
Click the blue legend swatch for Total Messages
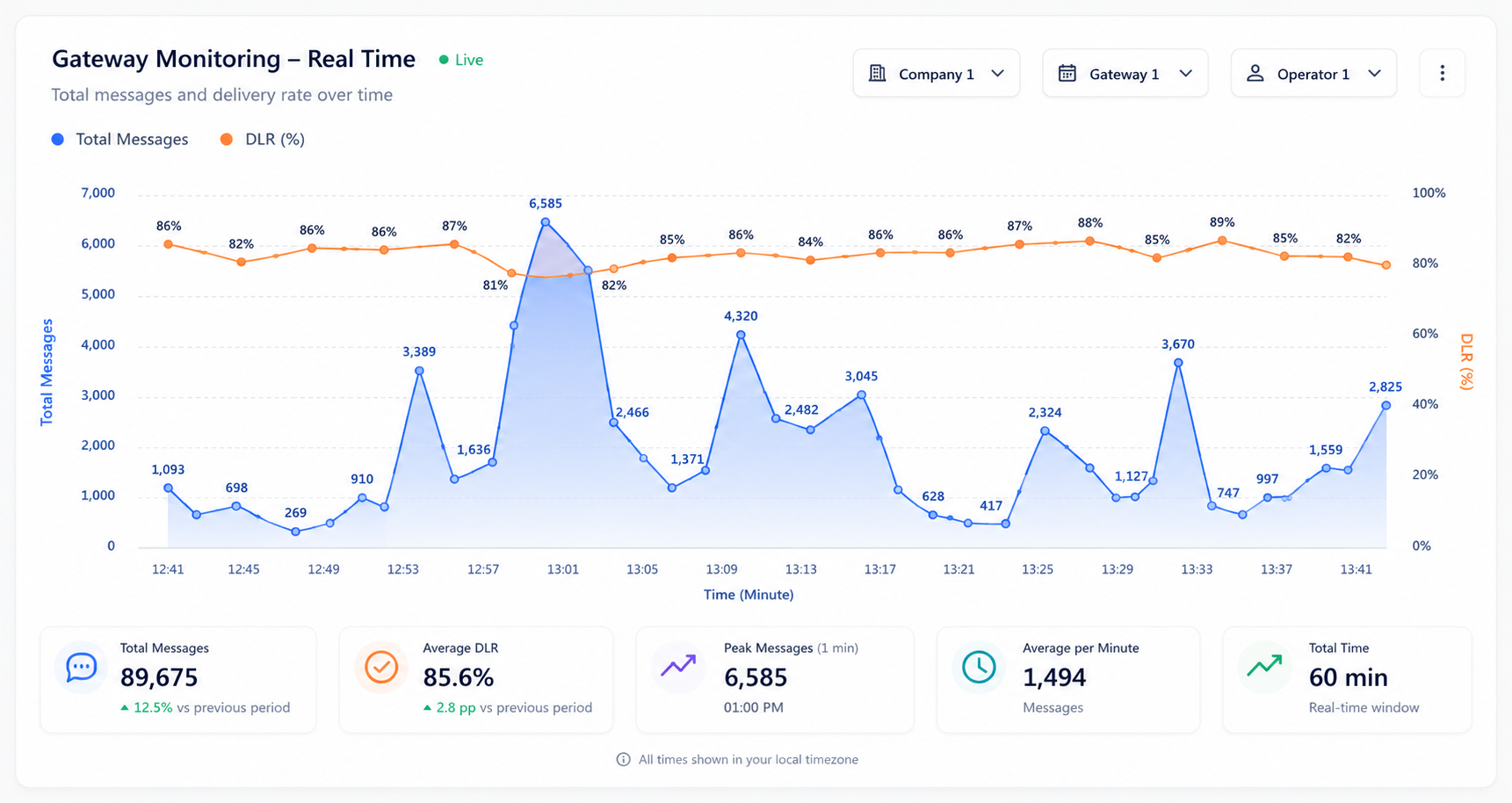click(58, 139)
